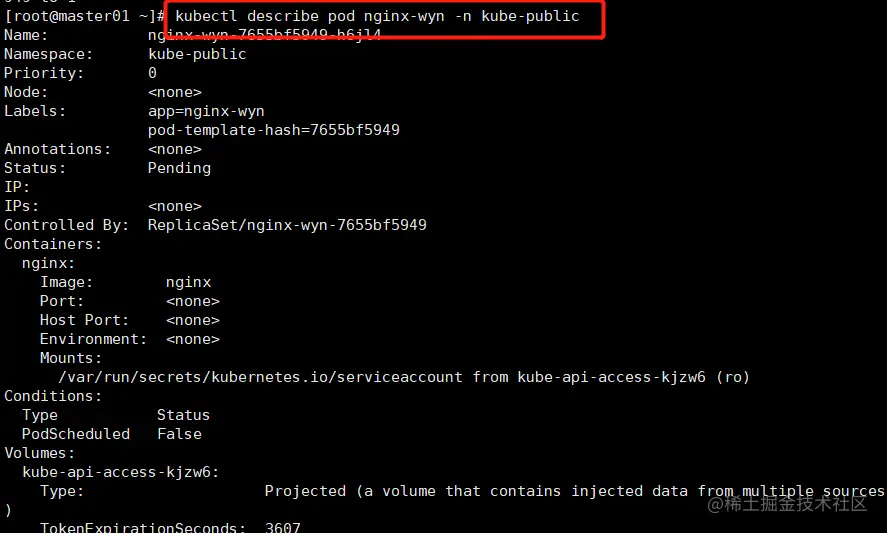Click the Host Port field label

[x=84, y=320]
